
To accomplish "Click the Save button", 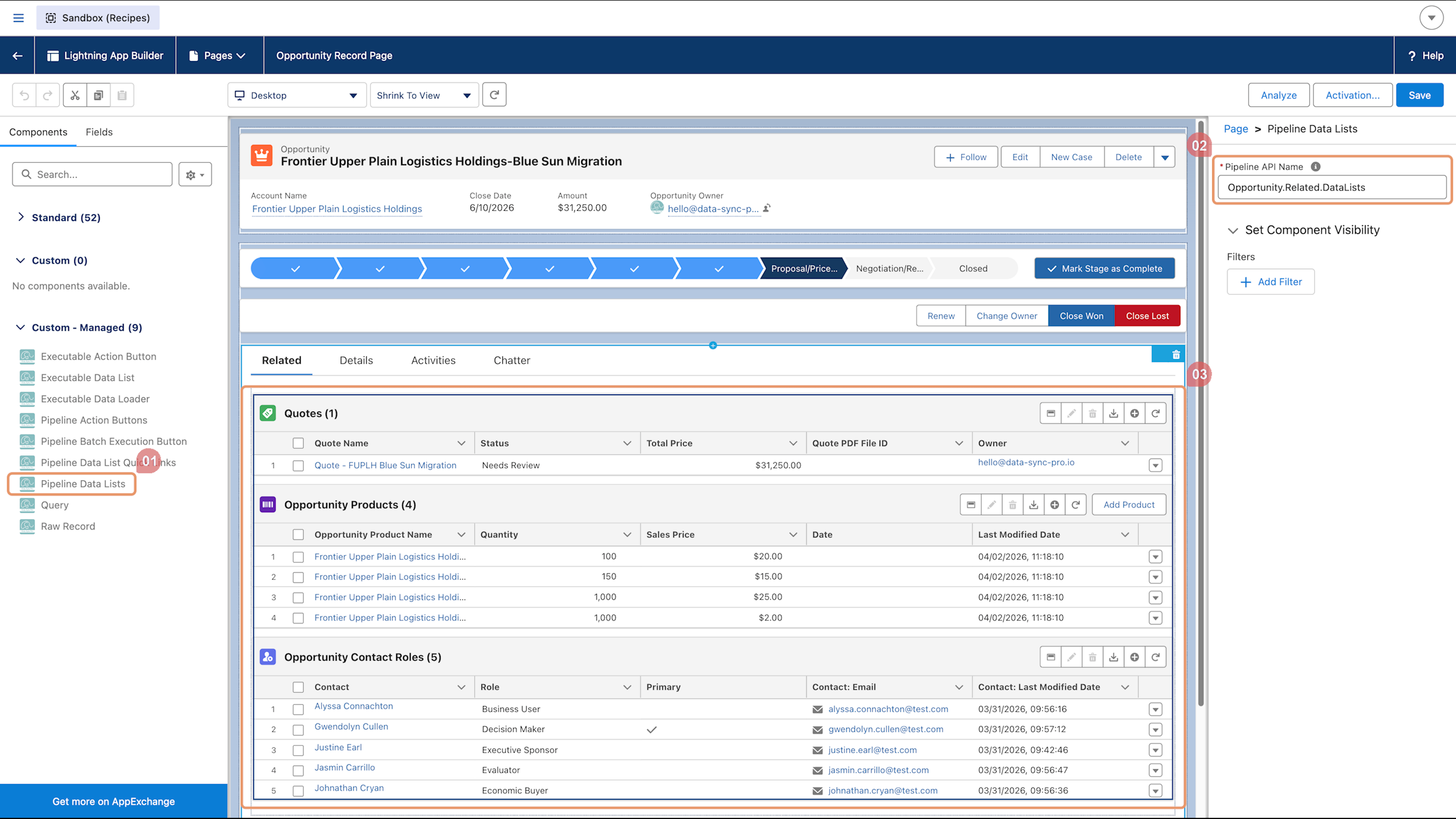I will 1419,95.
